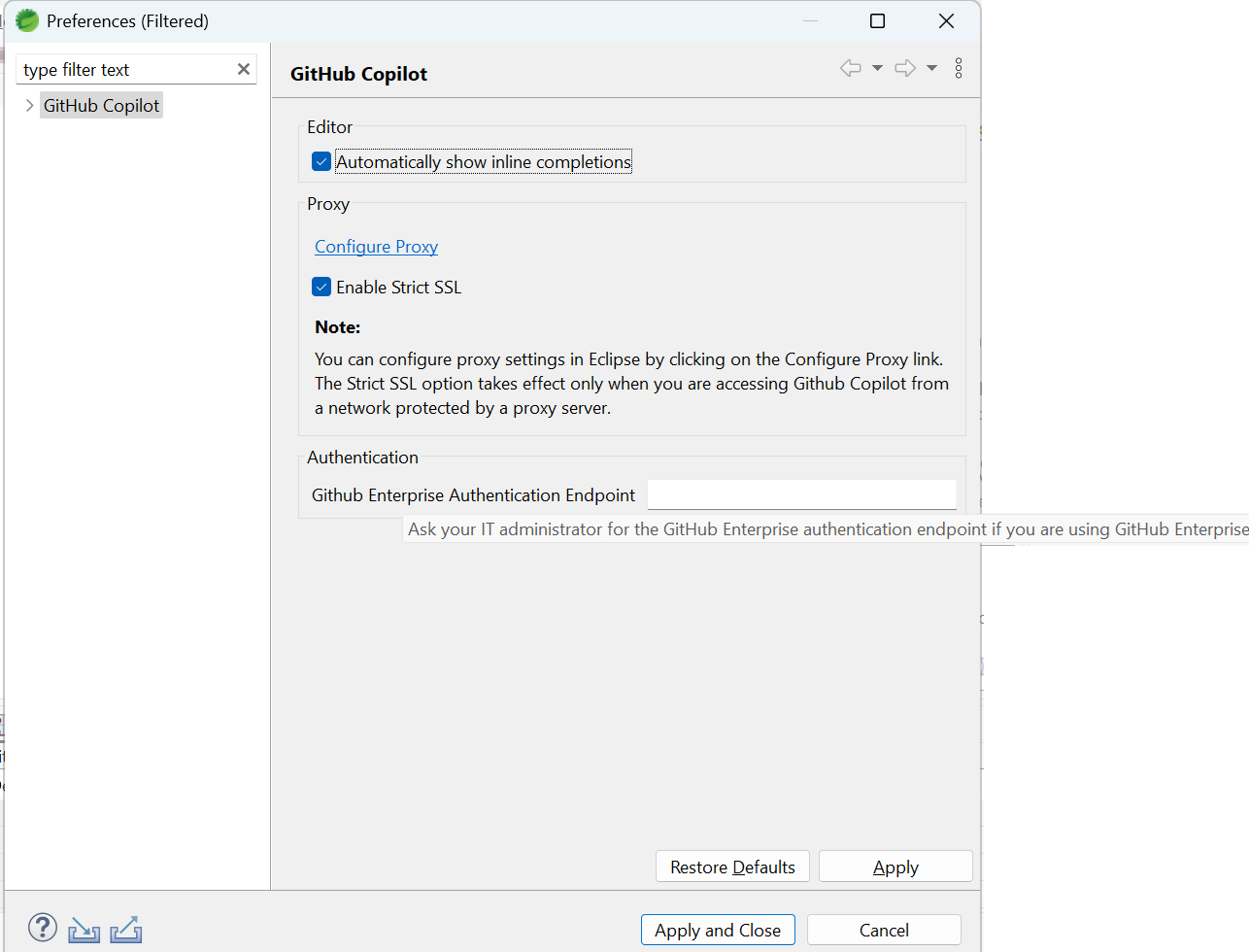Select GitHub Copilot in the preferences tree
1249x952 pixels.
coord(101,105)
